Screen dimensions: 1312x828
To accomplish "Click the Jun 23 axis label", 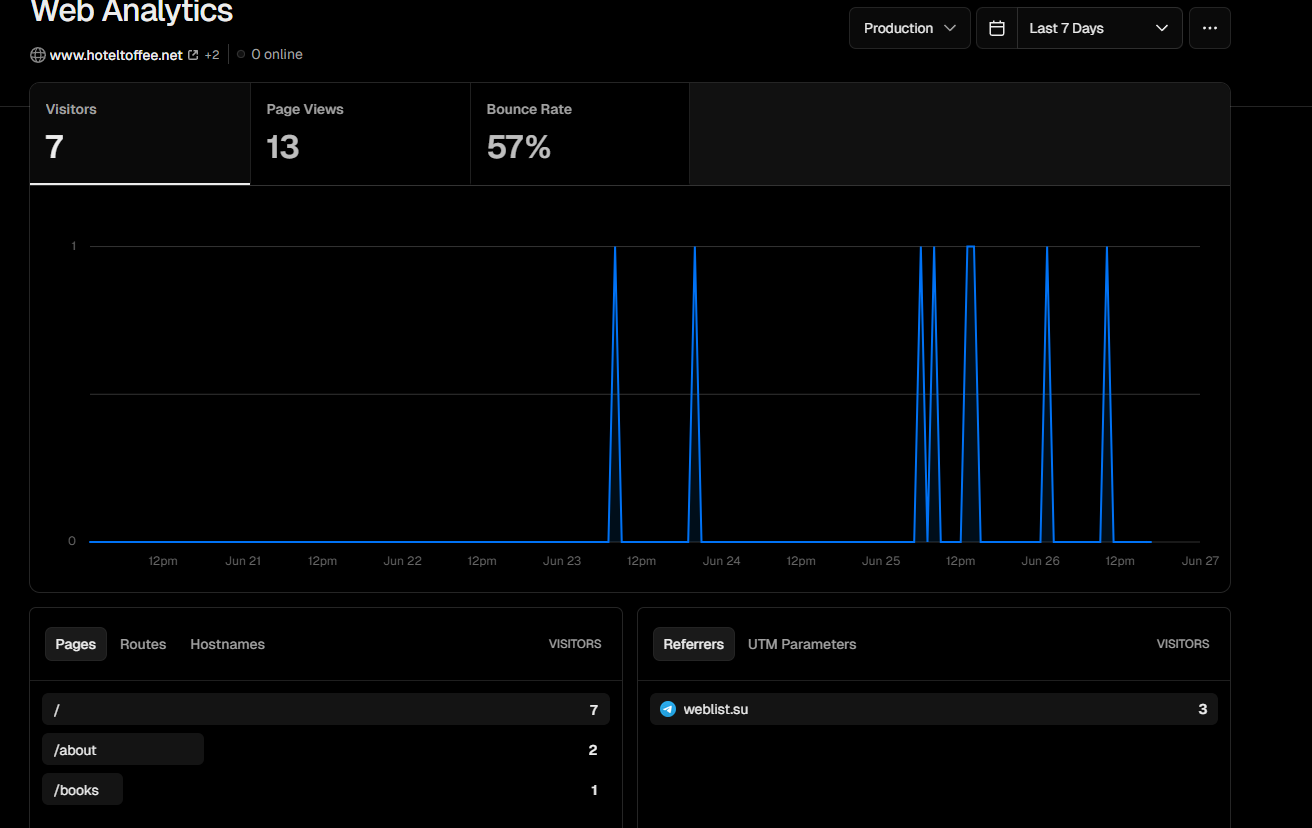I will [562, 561].
